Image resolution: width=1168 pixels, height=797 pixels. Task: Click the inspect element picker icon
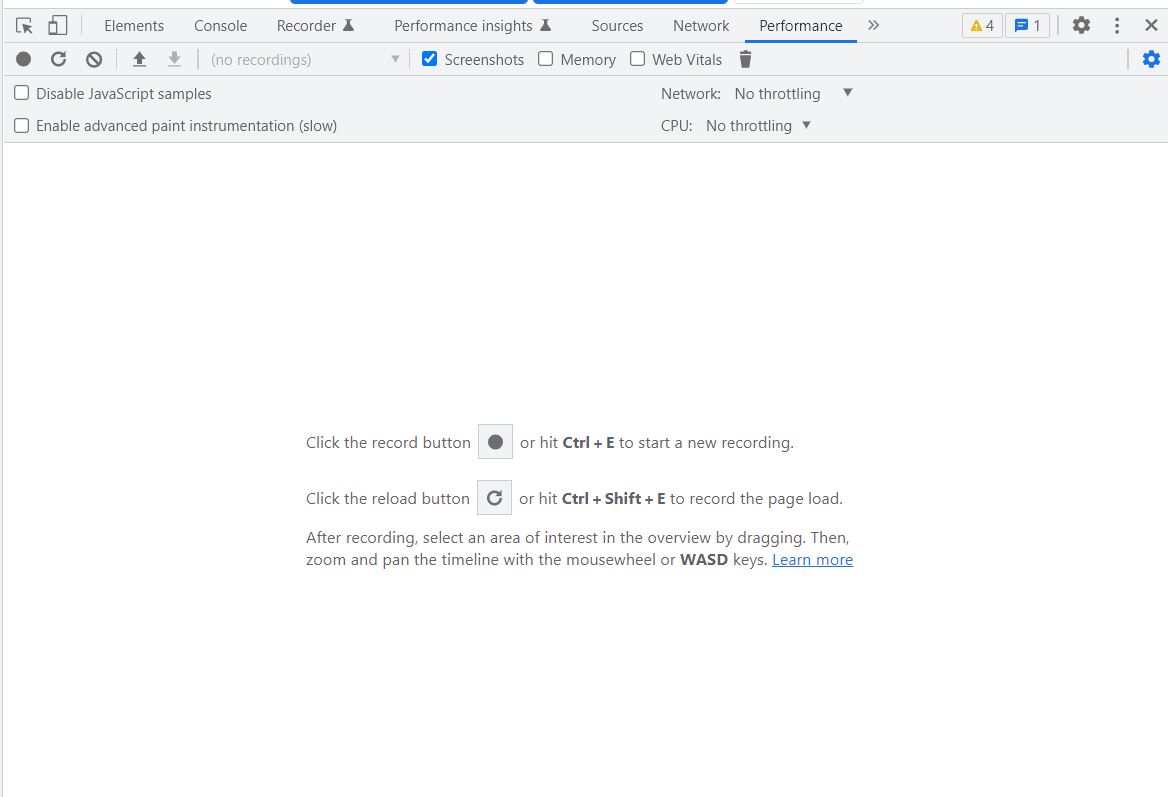pyautogui.click(x=25, y=26)
